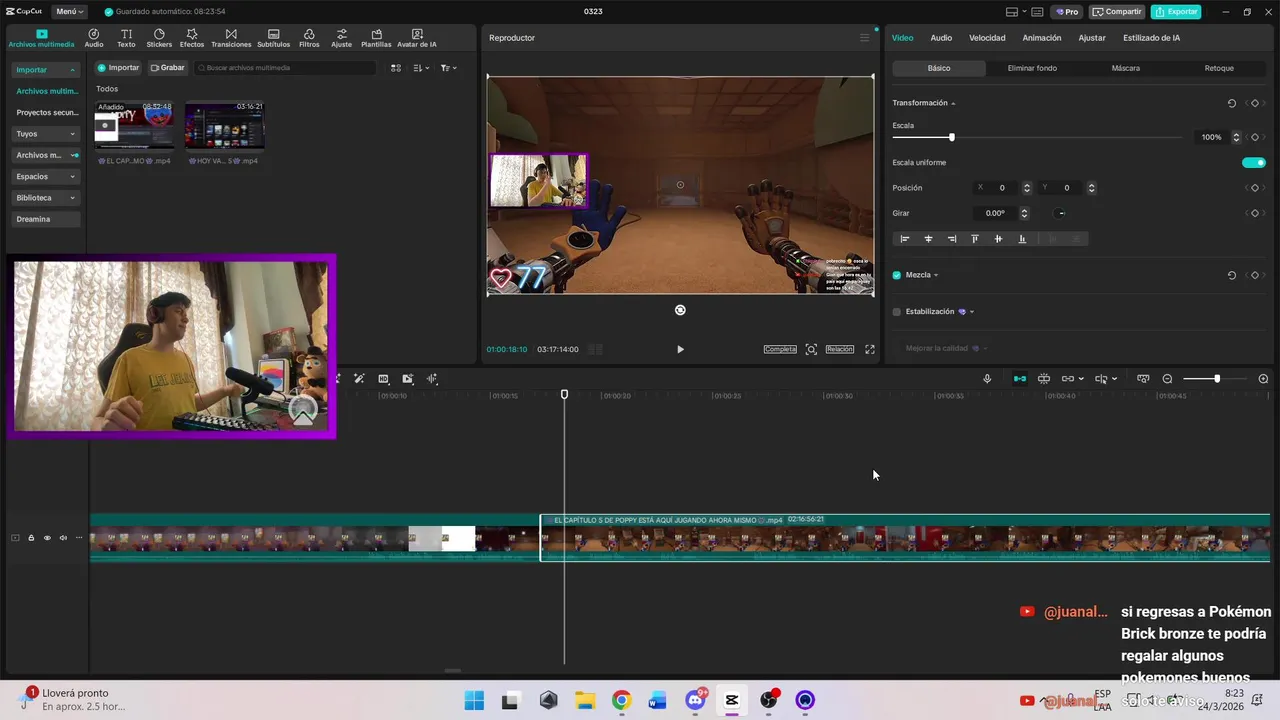
Task: Uncheck the Mezcla checkbox
Action: click(896, 275)
